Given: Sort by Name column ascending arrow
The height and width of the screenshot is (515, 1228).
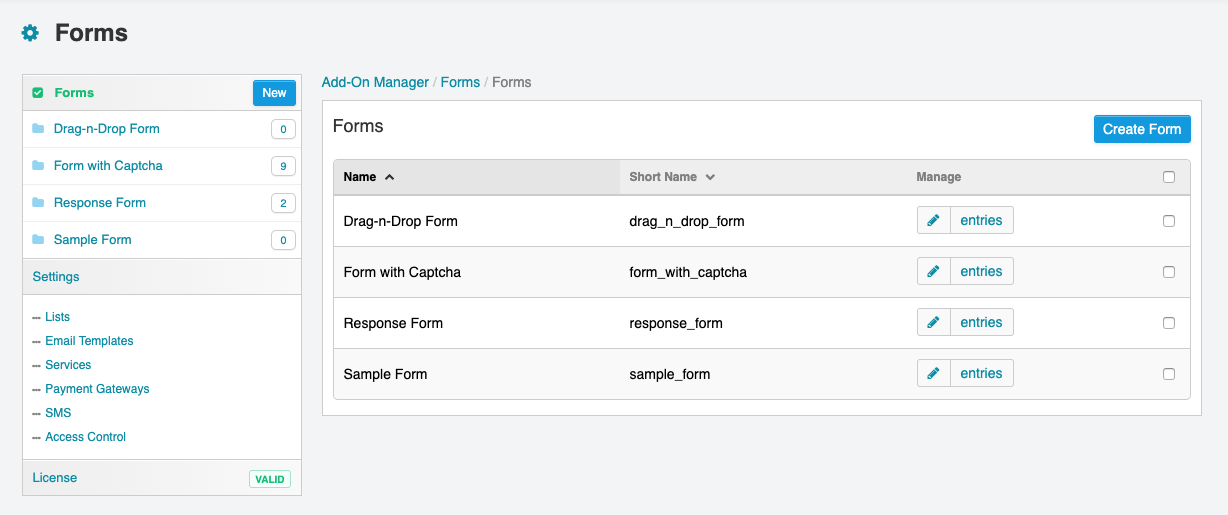Looking at the screenshot, I should pyautogui.click(x=389, y=177).
